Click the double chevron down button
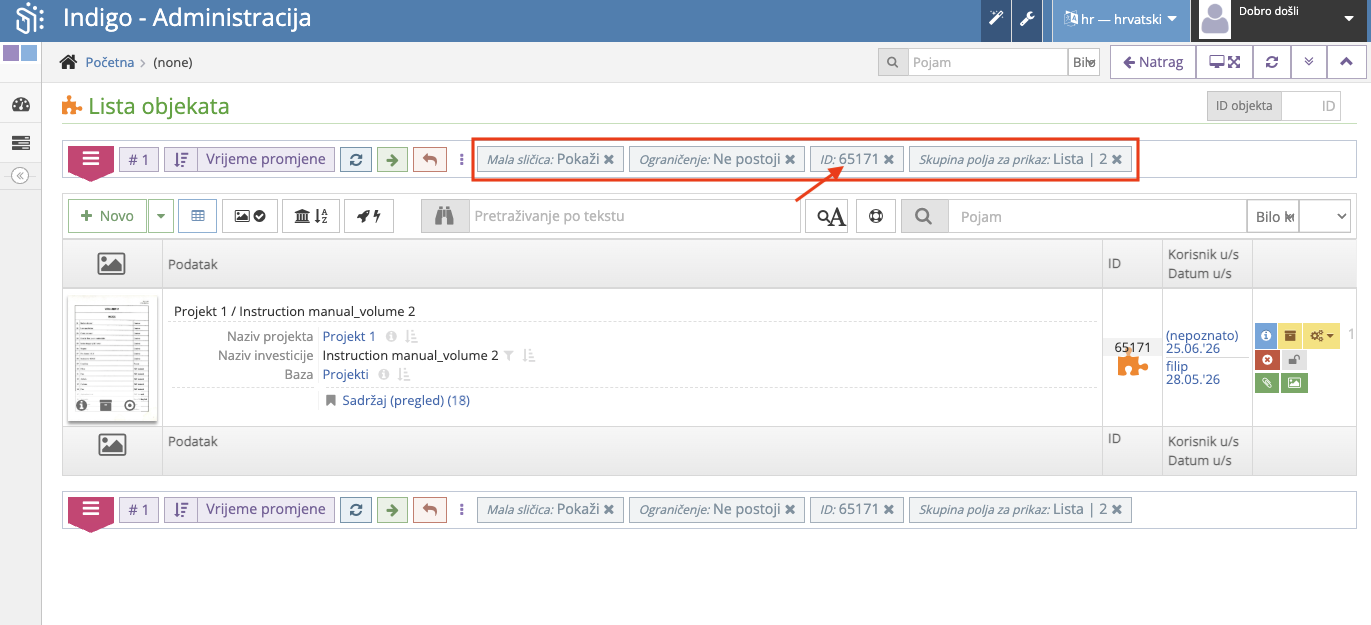This screenshot has height=625, width=1371. [1309, 62]
